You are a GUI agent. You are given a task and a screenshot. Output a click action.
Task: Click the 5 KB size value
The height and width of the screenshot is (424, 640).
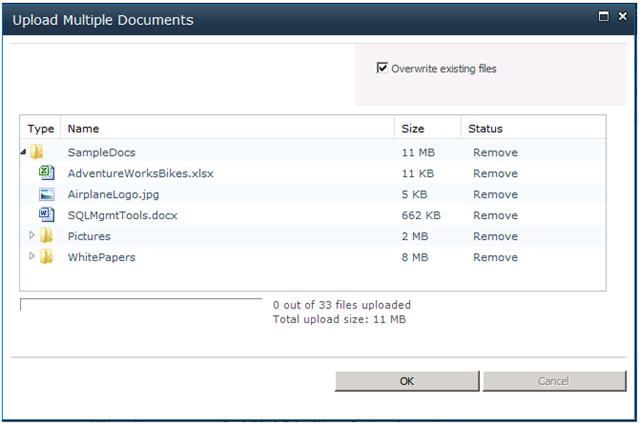coord(415,194)
